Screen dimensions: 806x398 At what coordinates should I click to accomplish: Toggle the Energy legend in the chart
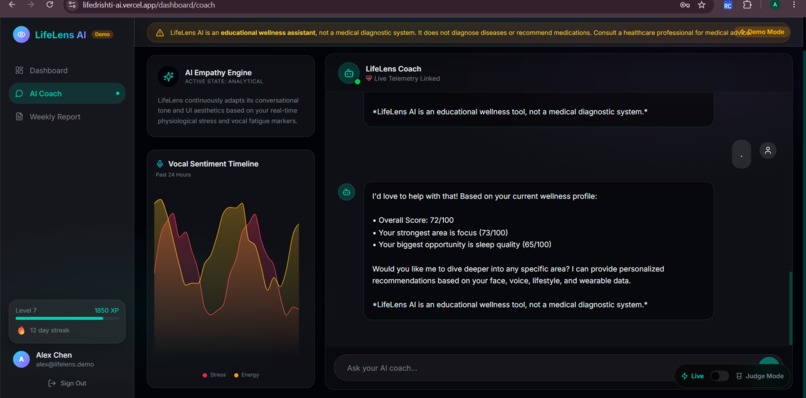coord(247,375)
